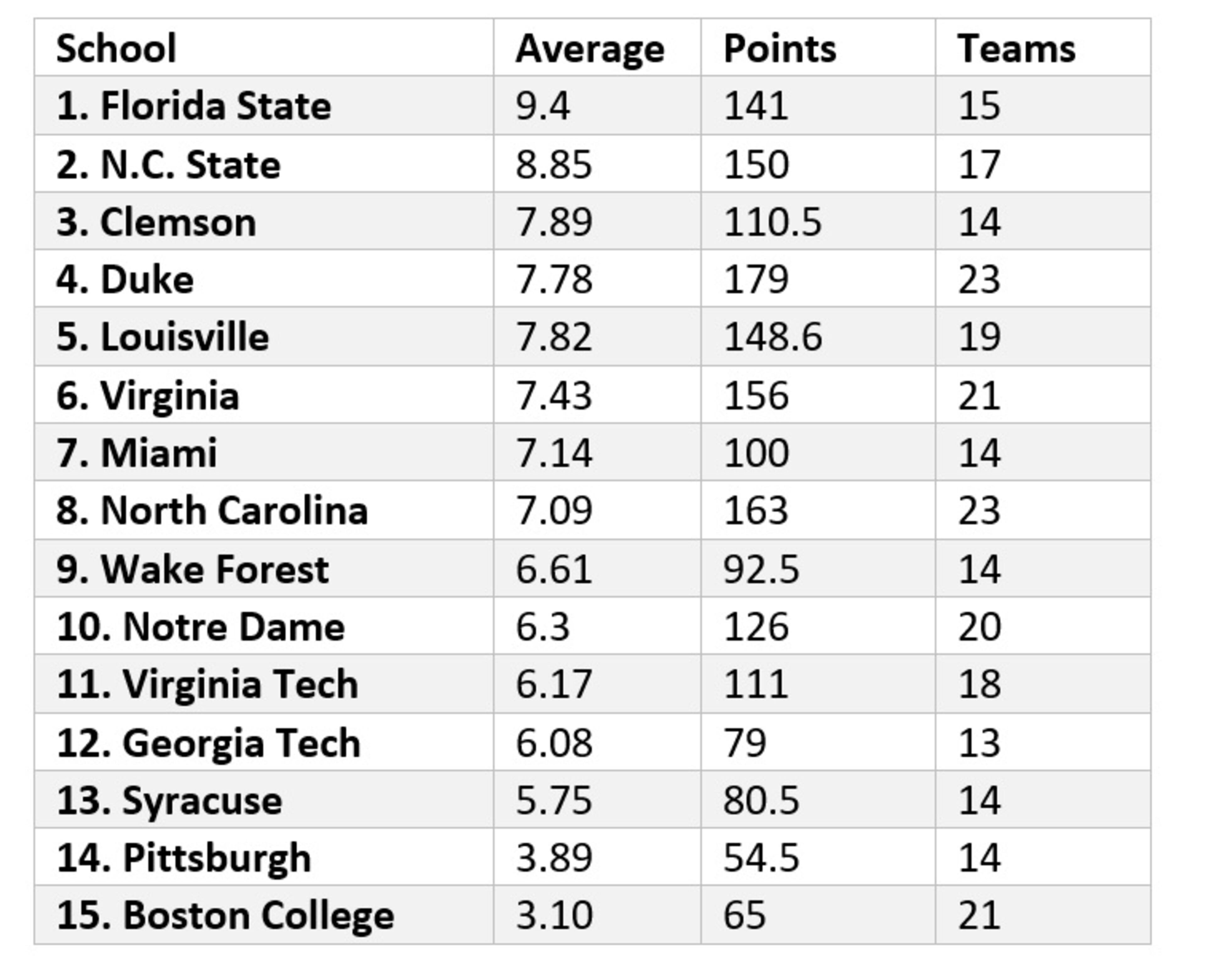Click Pittsburgh's points value 54.5
The height and width of the screenshot is (980, 1206).
click(761, 857)
